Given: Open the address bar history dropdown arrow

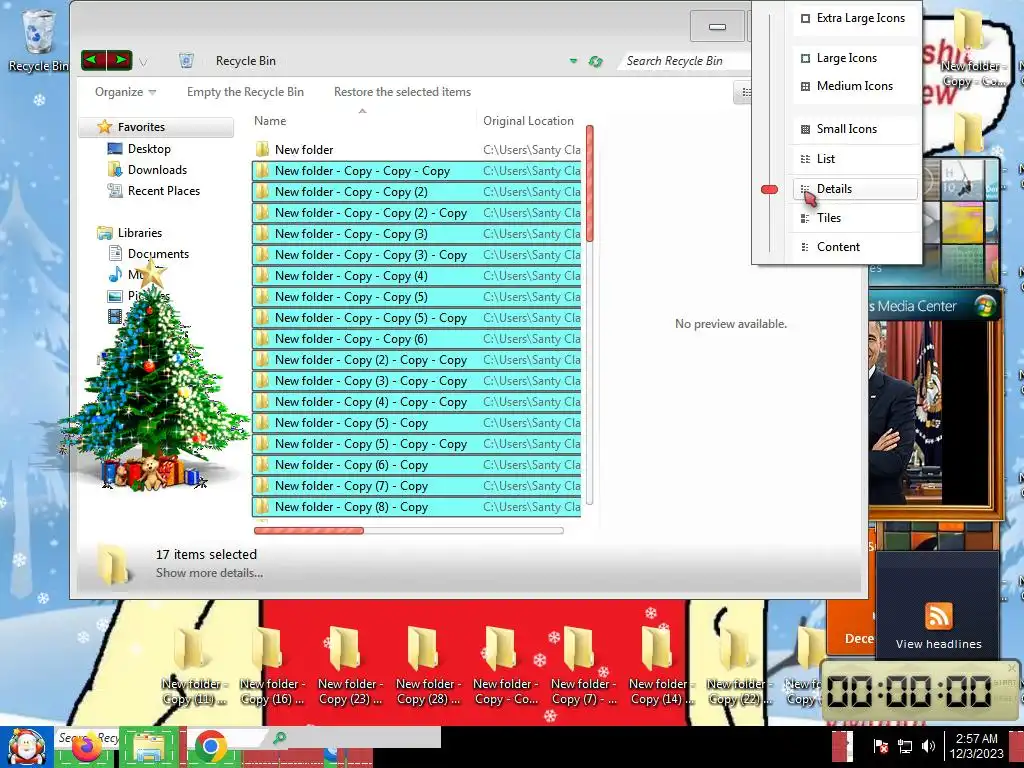Looking at the screenshot, I should [x=573, y=61].
